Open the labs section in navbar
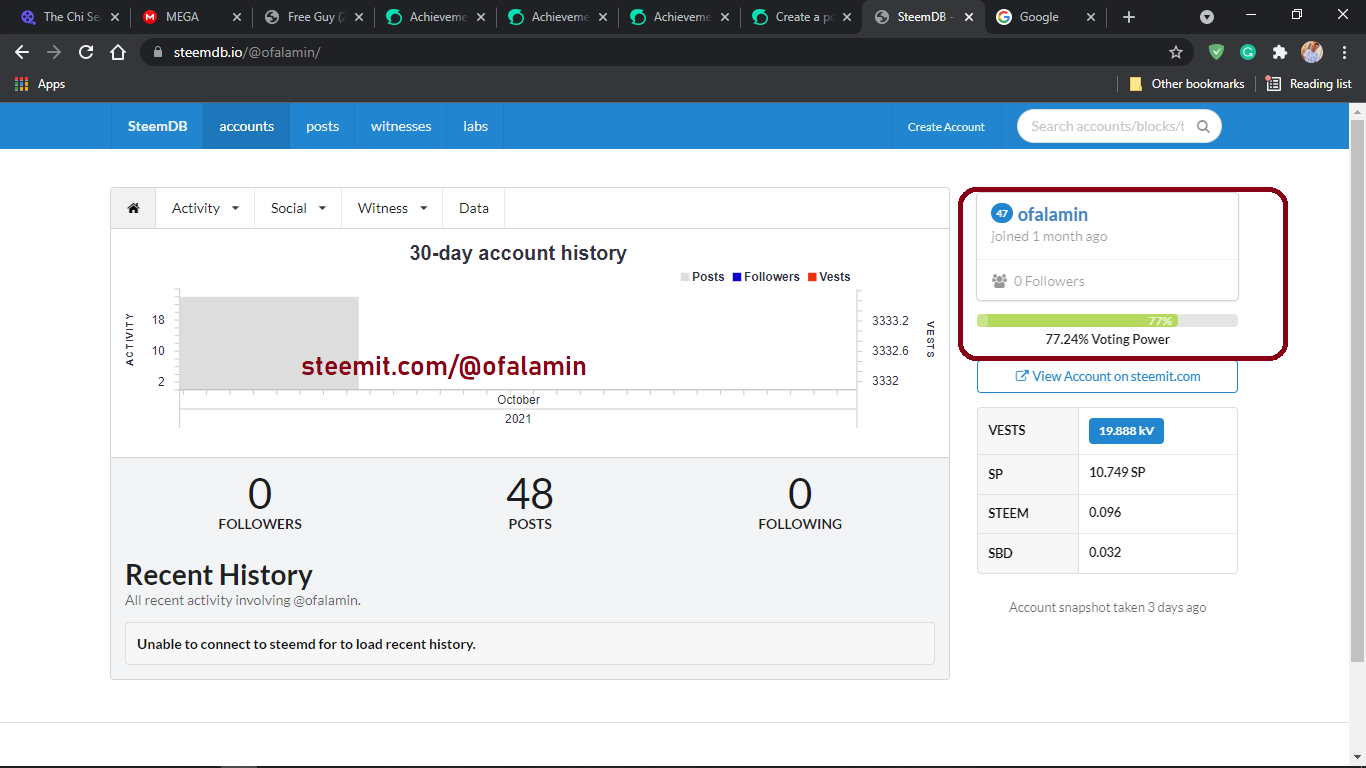The width and height of the screenshot is (1366, 768). pos(476,126)
